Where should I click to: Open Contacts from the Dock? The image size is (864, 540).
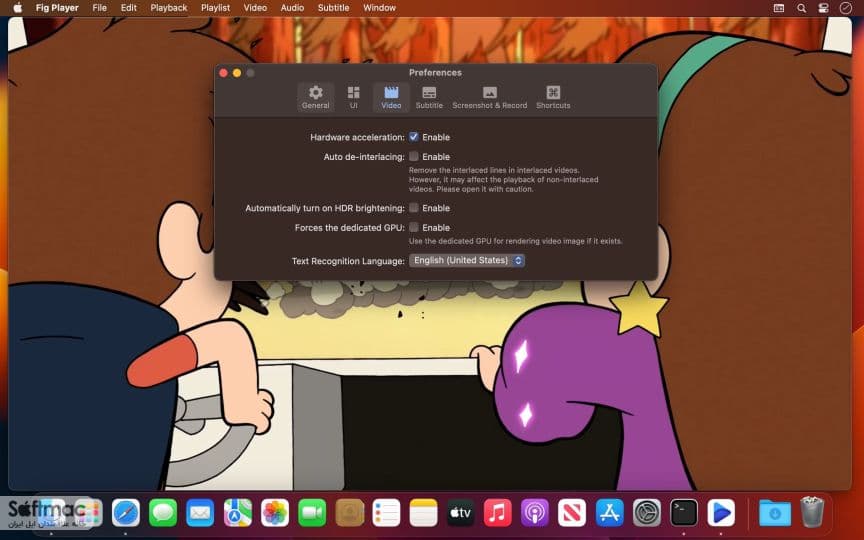(349, 513)
